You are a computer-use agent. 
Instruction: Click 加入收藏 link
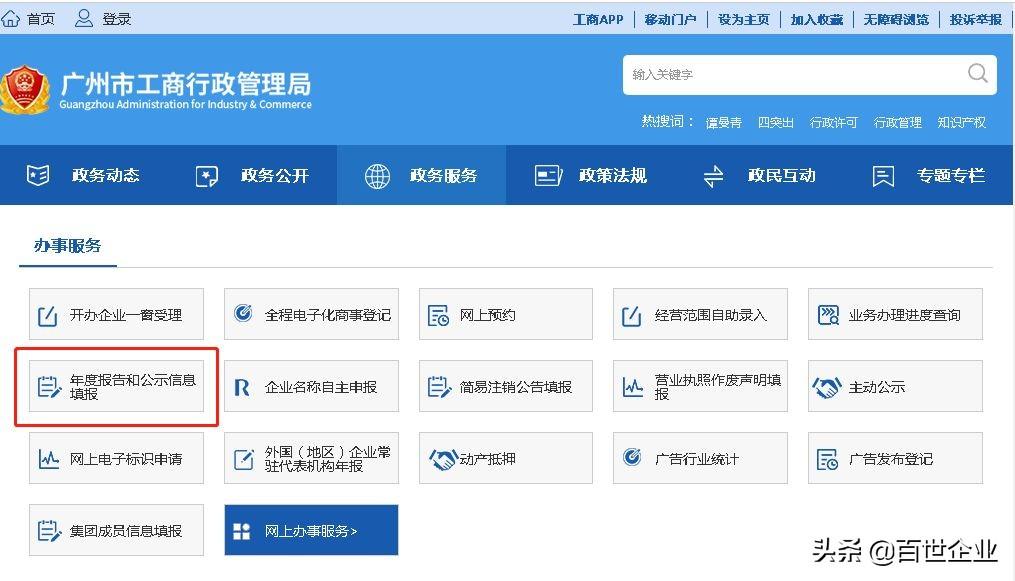click(x=816, y=19)
